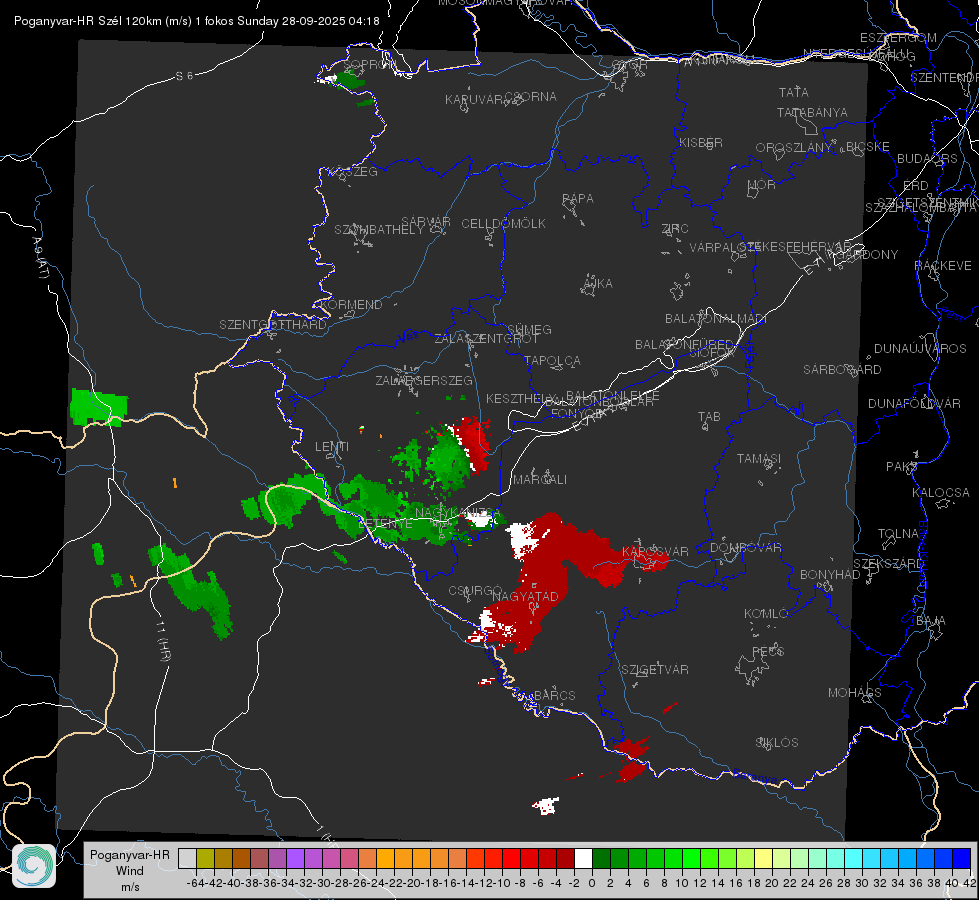Select the PAPA town label
The image size is (979, 900).
[578, 199]
